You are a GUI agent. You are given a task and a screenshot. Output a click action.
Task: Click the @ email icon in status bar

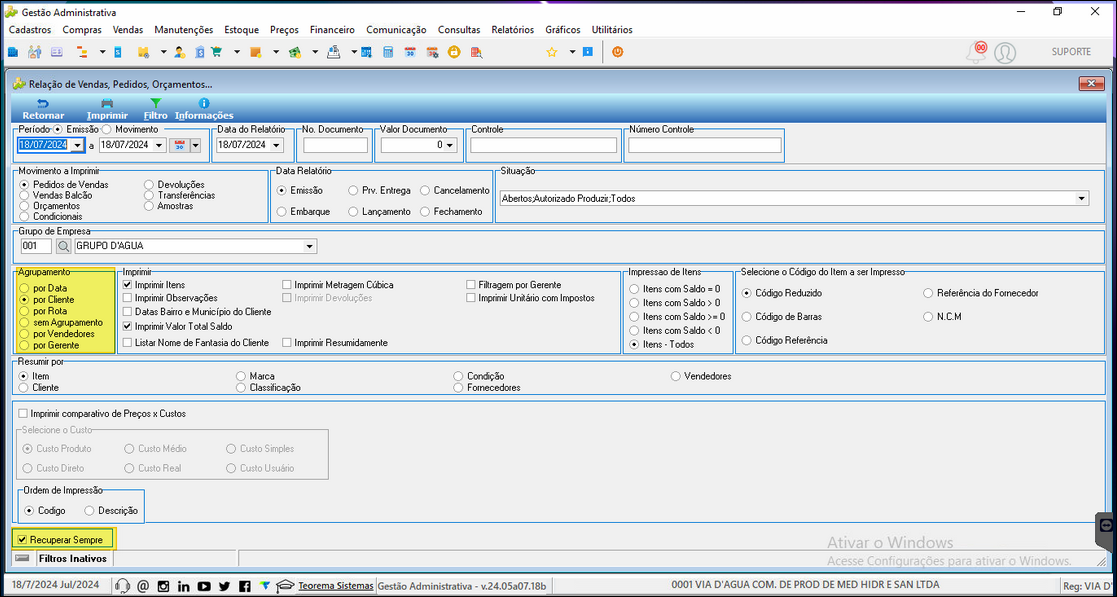pyautogui.click(x=142, y=586)
